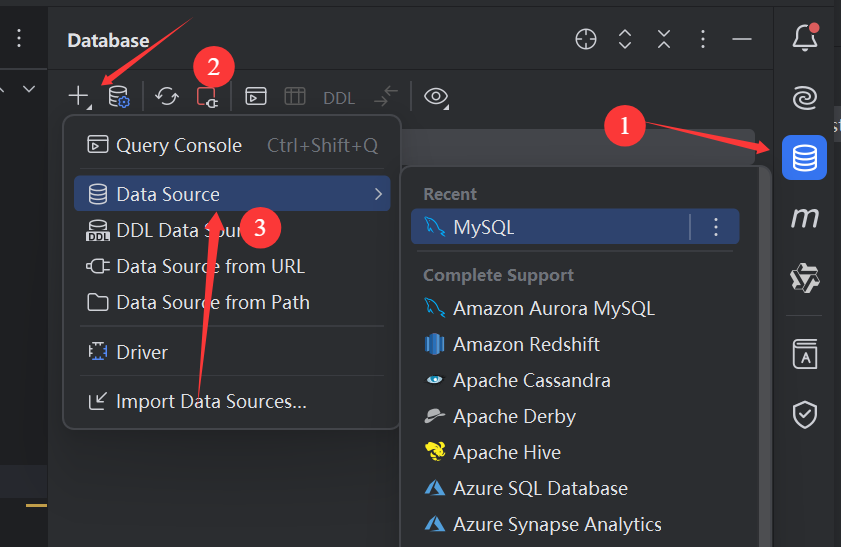Click the Deactivate (disconnect) data source icon
841x547 pixels.
[207, 97]
